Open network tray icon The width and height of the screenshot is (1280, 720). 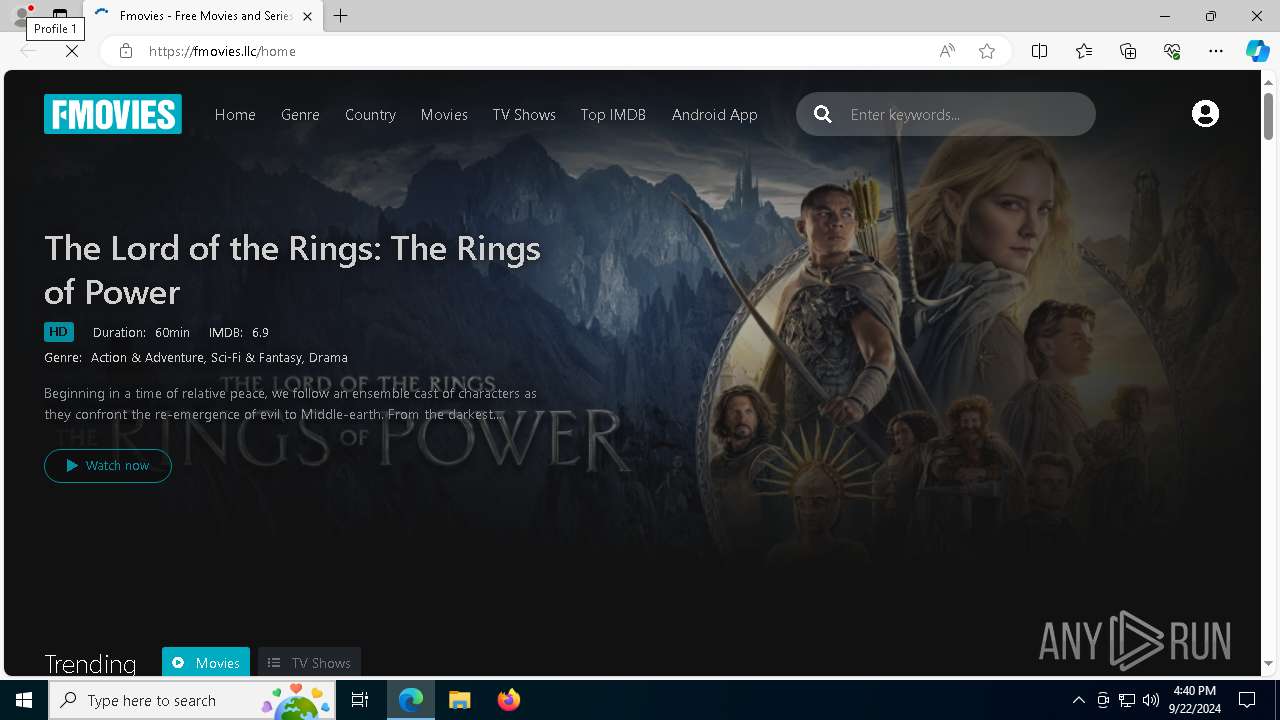click(x=1127, y=700)
